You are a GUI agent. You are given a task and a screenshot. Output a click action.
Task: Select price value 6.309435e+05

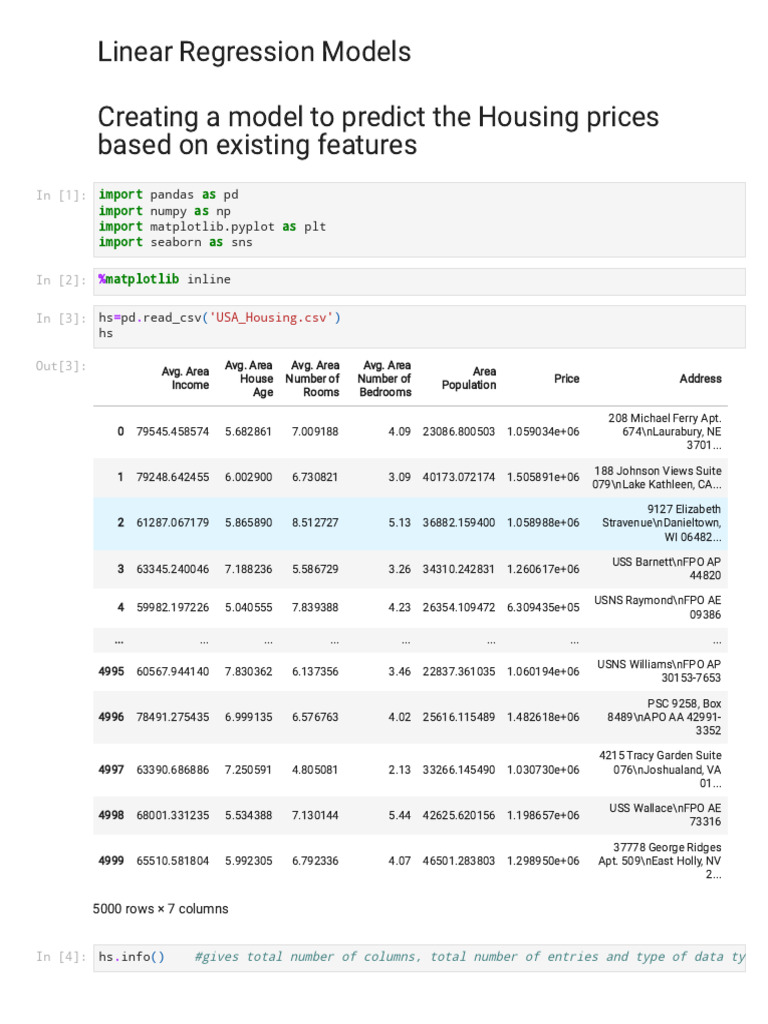tap(543, 607)
